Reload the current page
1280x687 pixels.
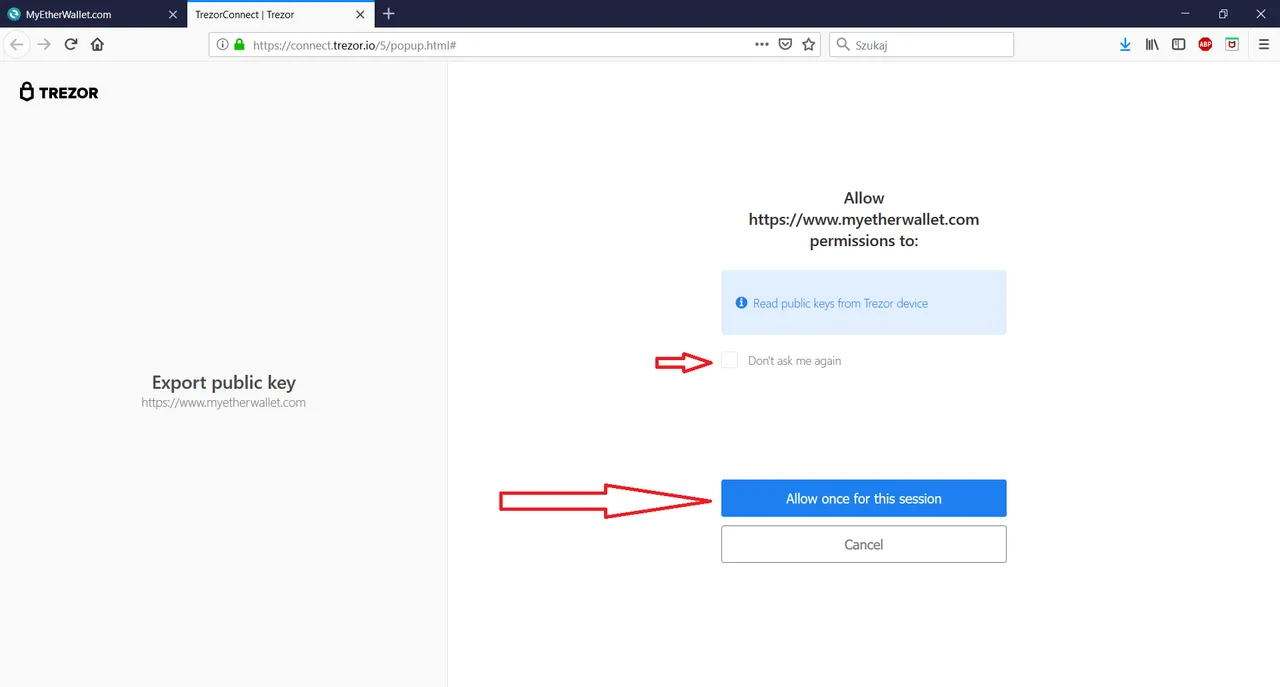71,44
